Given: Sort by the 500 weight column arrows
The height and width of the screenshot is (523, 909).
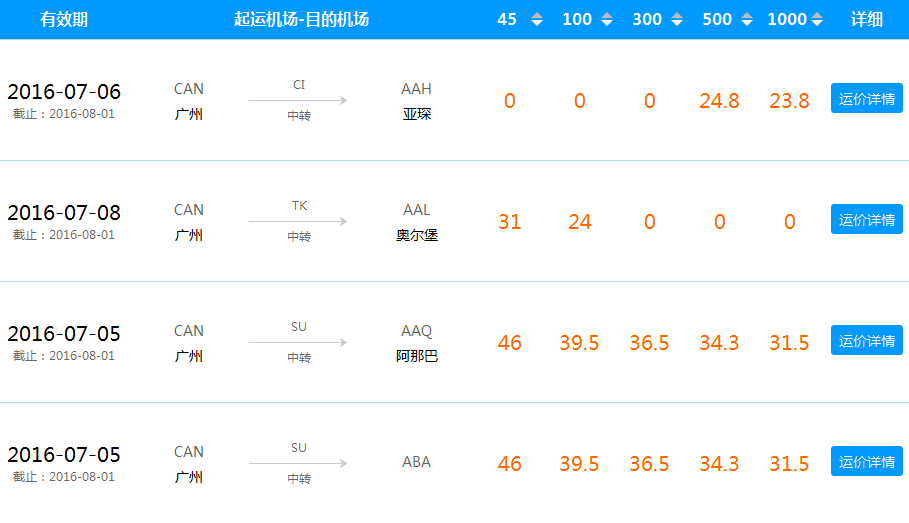Looking at the screenshot, I should [747, 19].
